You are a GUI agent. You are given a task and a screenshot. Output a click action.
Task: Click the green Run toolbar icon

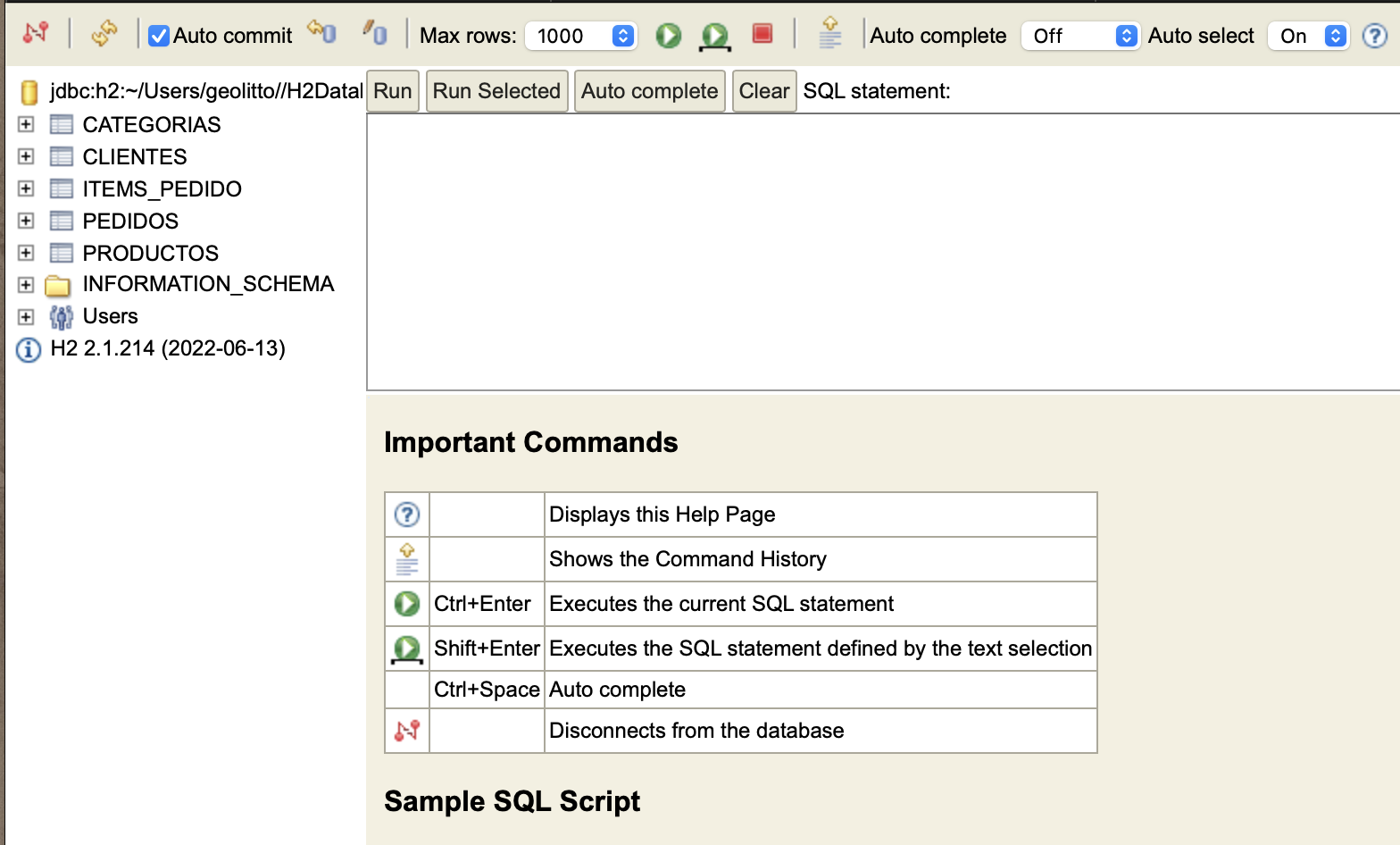[669, 35]
